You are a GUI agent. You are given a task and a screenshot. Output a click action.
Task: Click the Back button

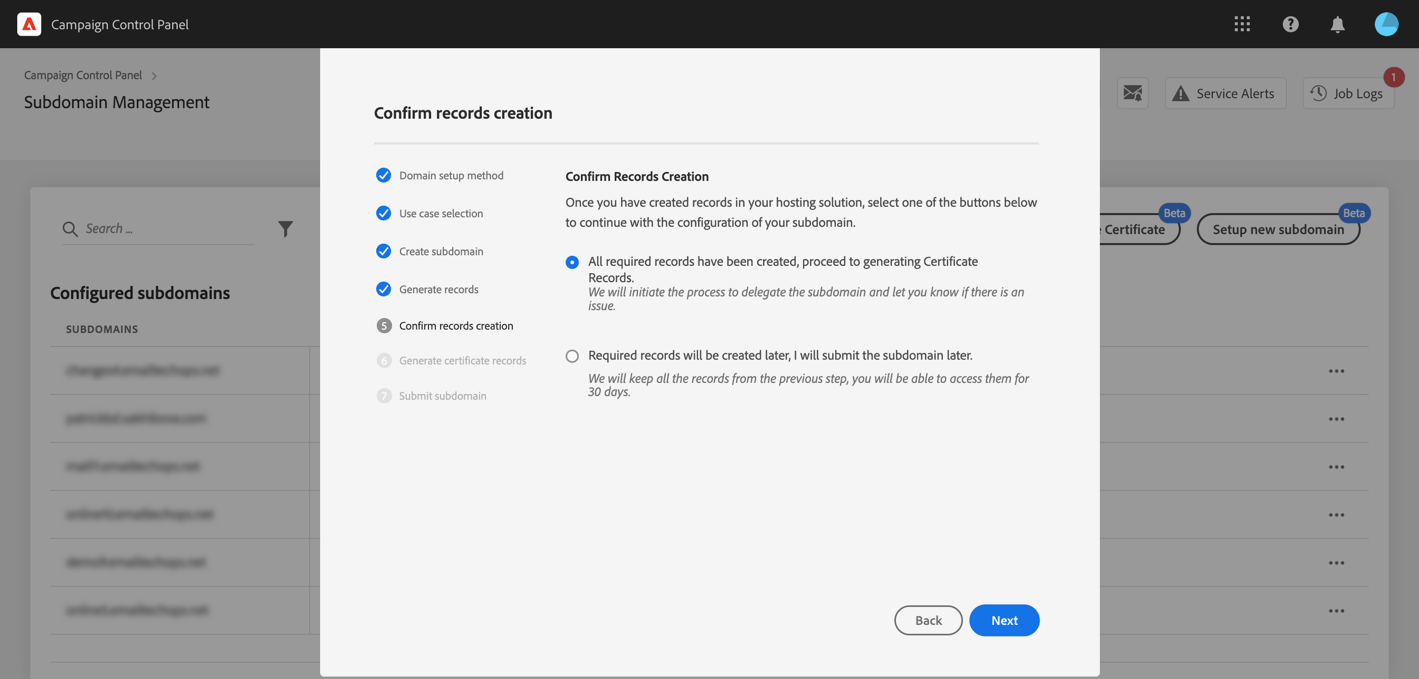click(x=928, y=620)
